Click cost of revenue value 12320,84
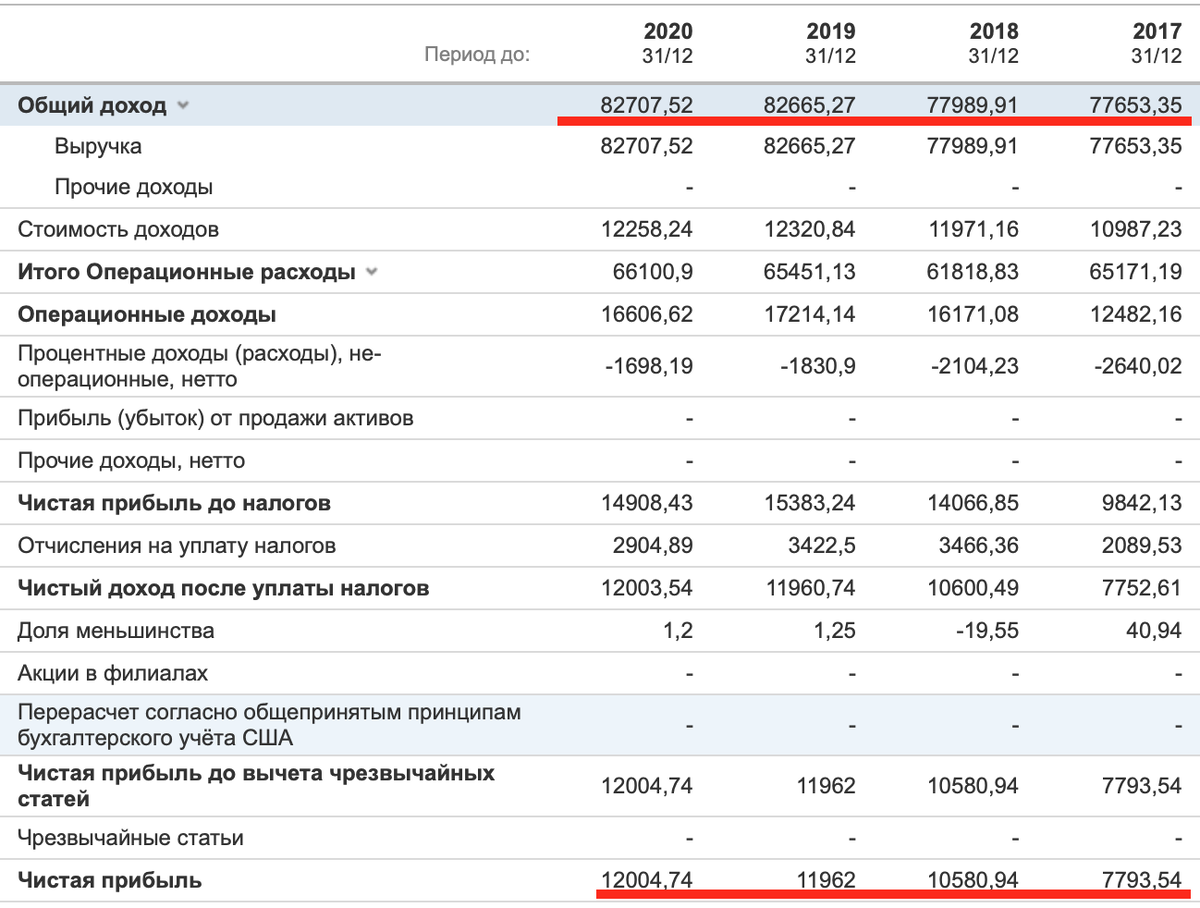Image resolution: width=1200 pixels, height=908 pixels. click(809, 229)
